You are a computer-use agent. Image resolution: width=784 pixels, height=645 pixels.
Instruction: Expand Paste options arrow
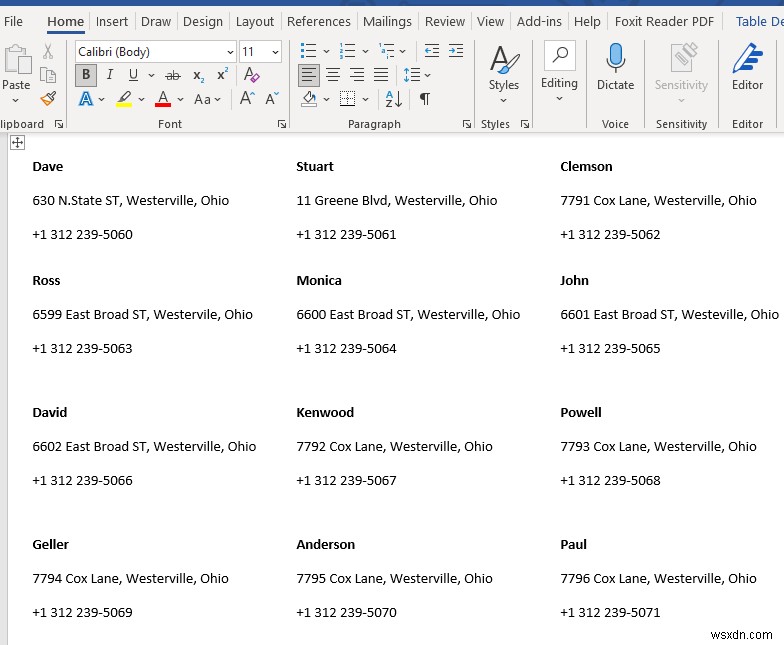16,100
